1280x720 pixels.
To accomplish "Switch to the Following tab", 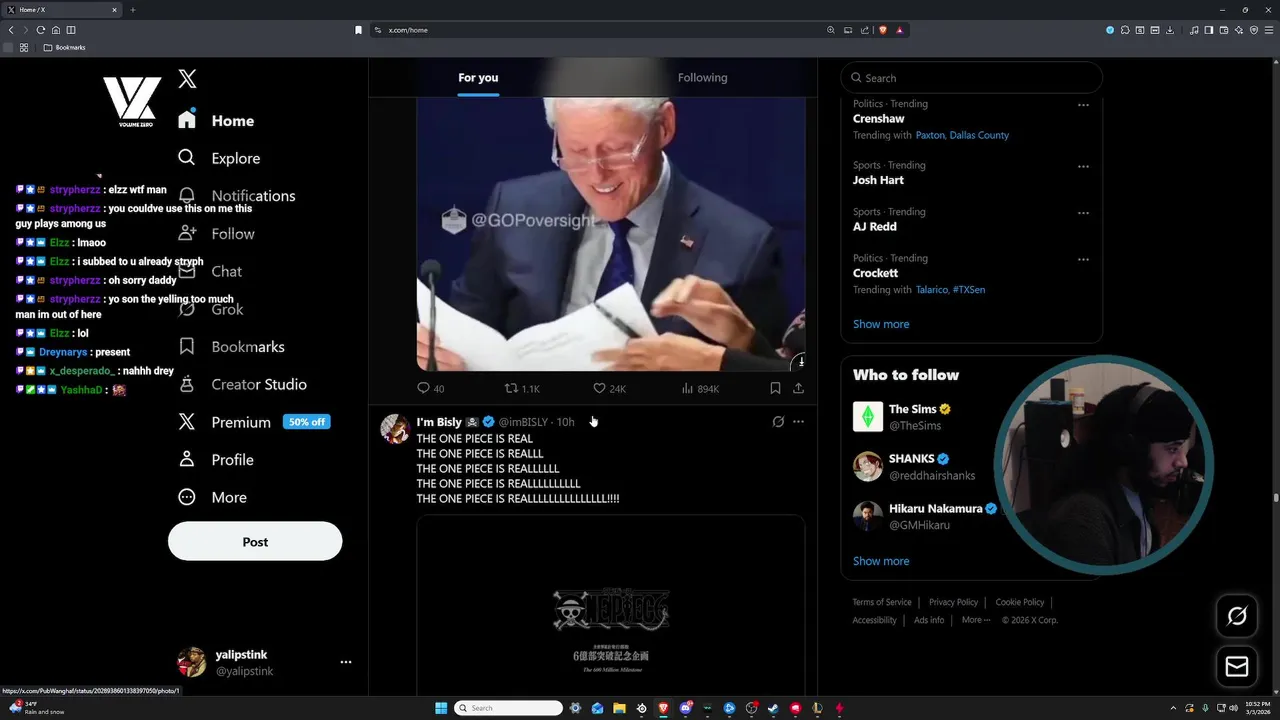I will click(x=702, y=77).
